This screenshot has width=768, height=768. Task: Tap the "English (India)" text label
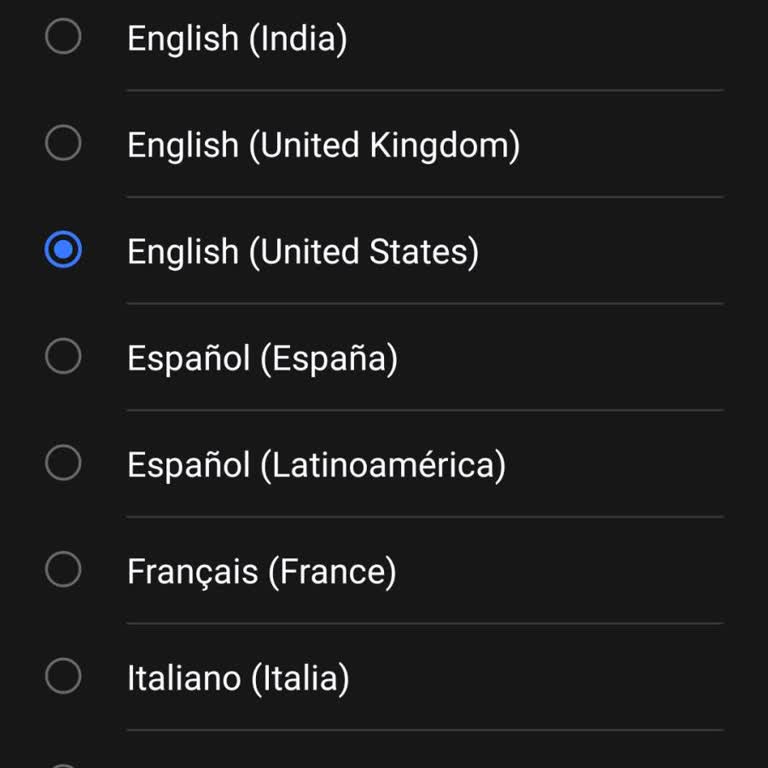point(236,39)
